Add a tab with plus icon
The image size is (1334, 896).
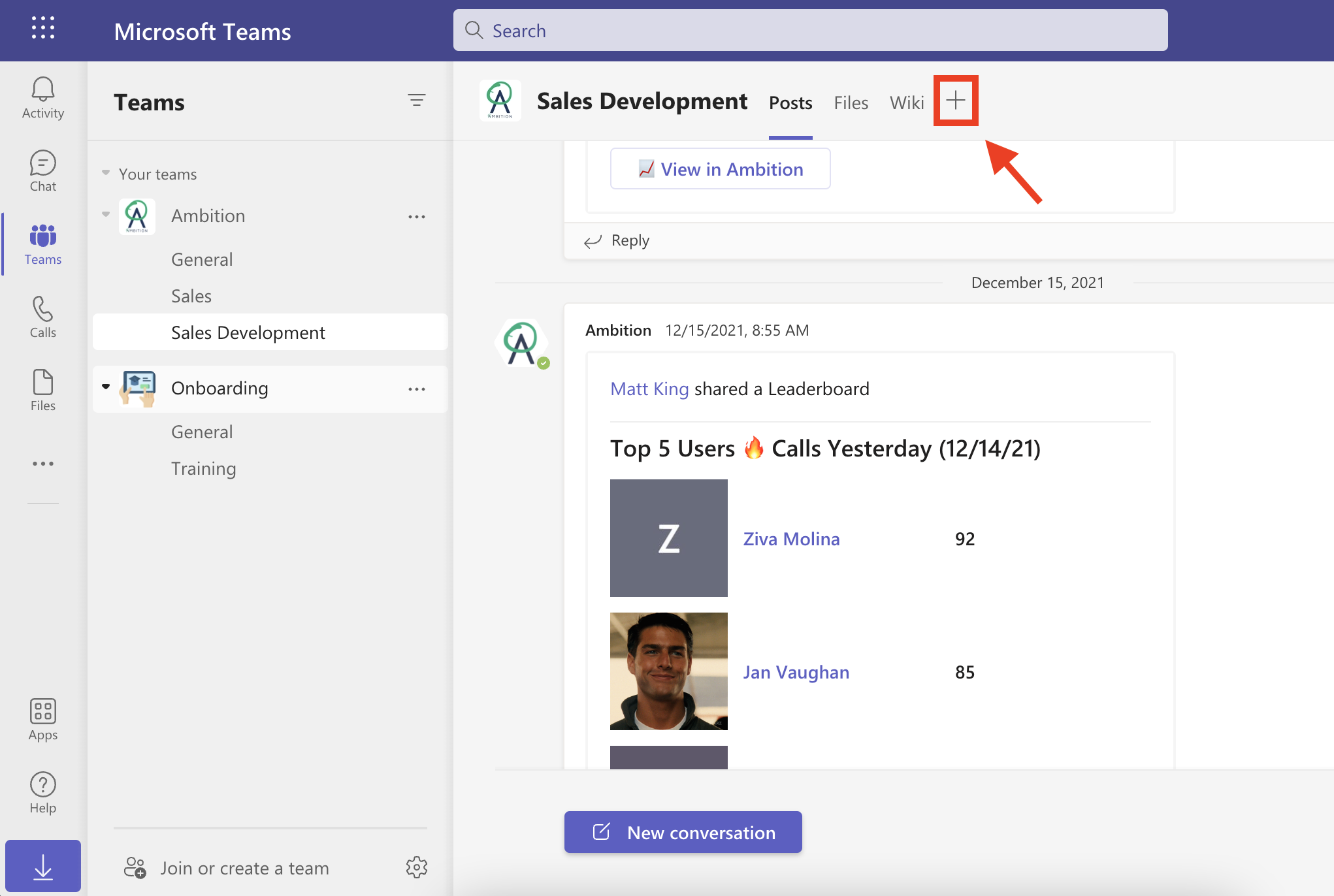point(956,101)
